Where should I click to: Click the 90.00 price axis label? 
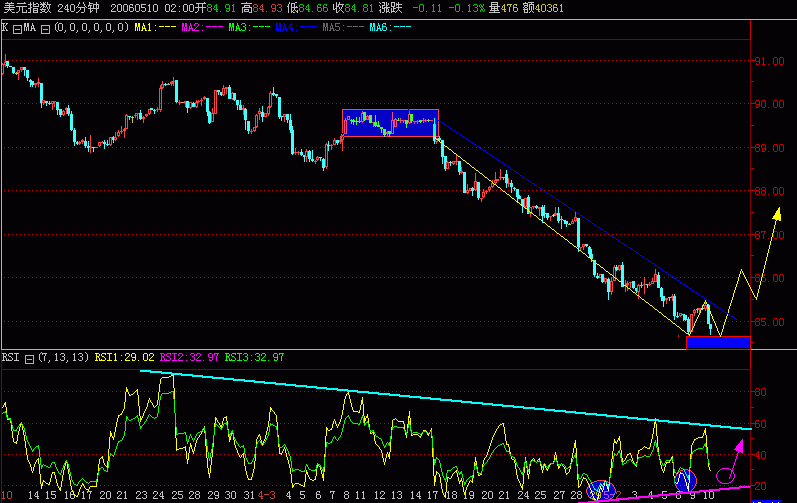pos(770,104)
